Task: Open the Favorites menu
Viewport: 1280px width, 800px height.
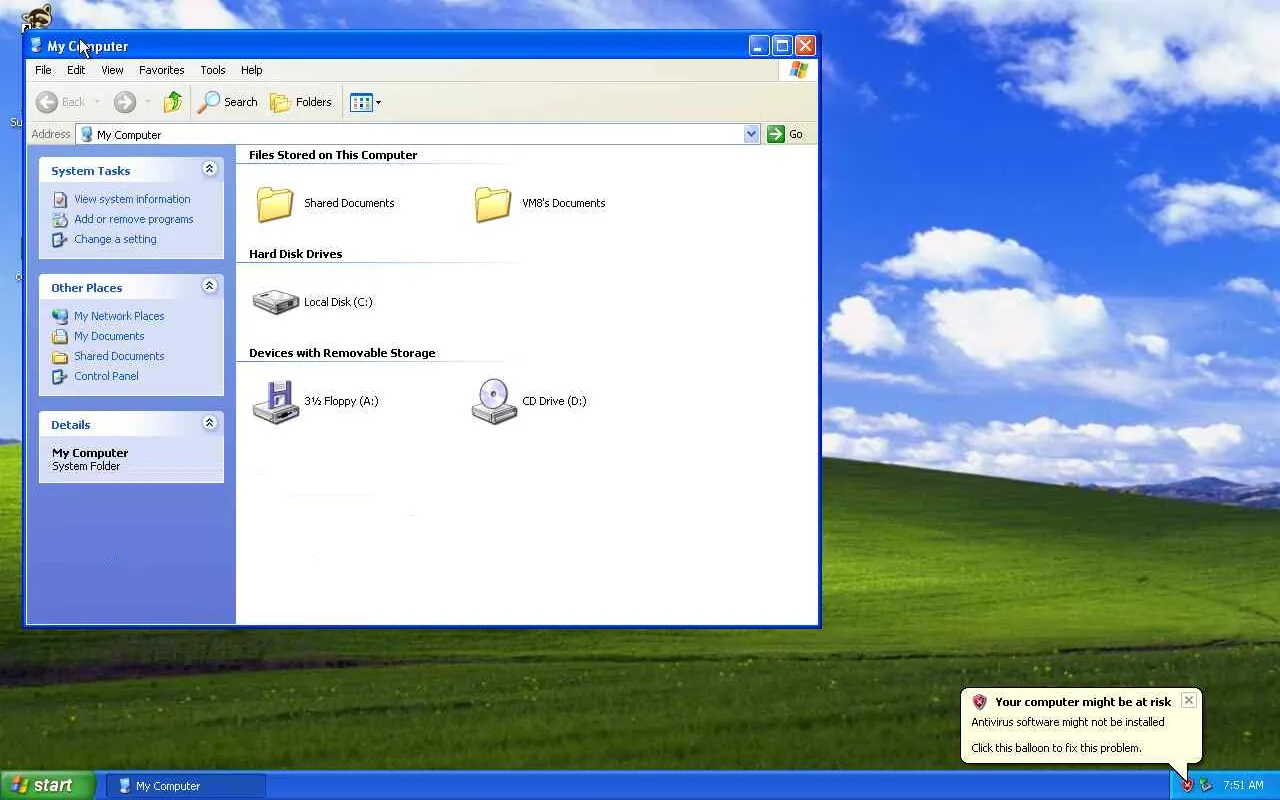Action: [x=162, y=70]
